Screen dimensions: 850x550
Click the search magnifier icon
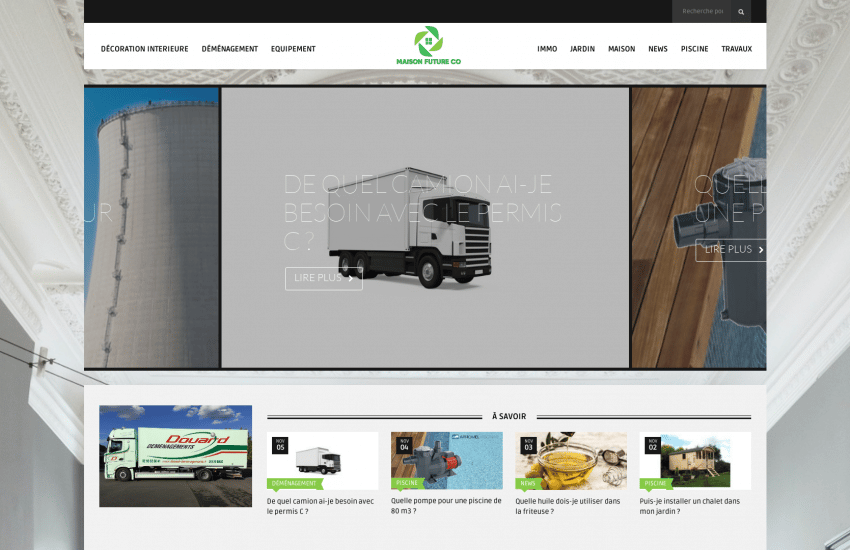(x=741, y=12)
